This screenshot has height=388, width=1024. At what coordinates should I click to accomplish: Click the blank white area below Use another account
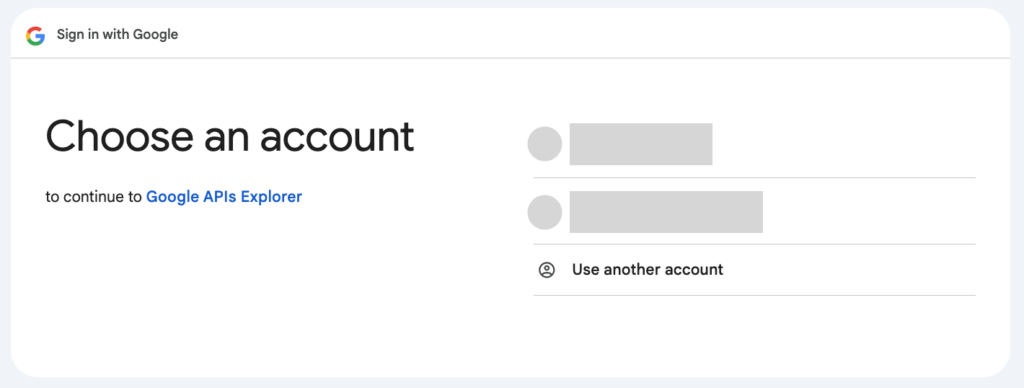pyautogui.click(x=754, y=333)
